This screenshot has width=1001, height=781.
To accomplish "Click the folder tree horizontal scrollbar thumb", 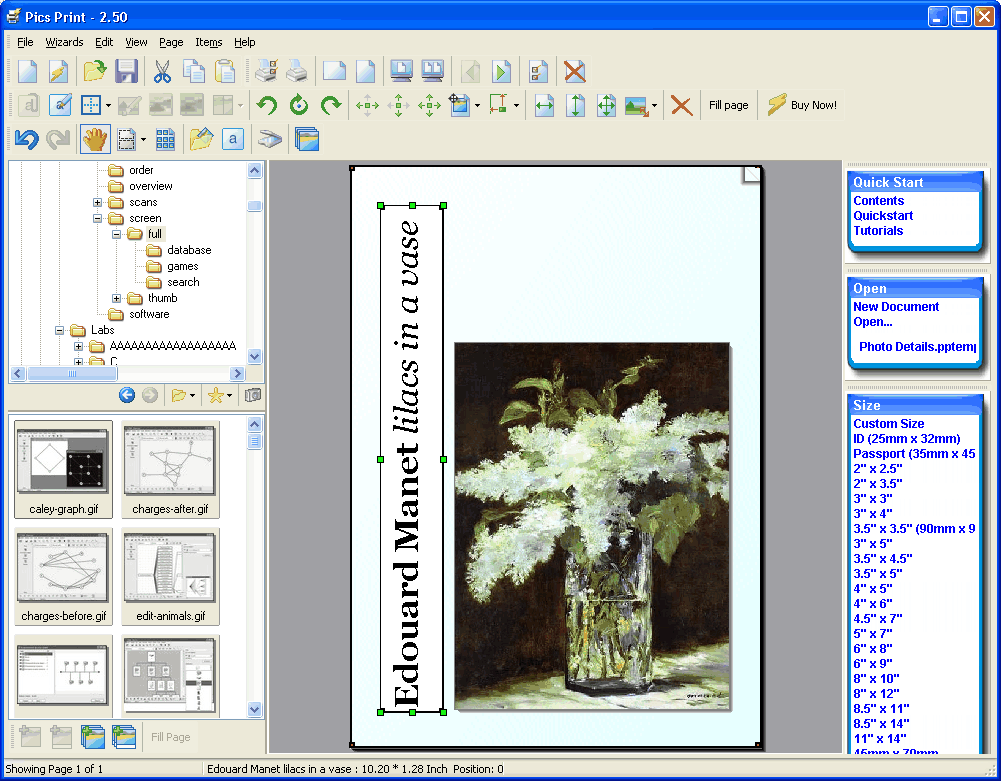I will click(x=71, y=373).
